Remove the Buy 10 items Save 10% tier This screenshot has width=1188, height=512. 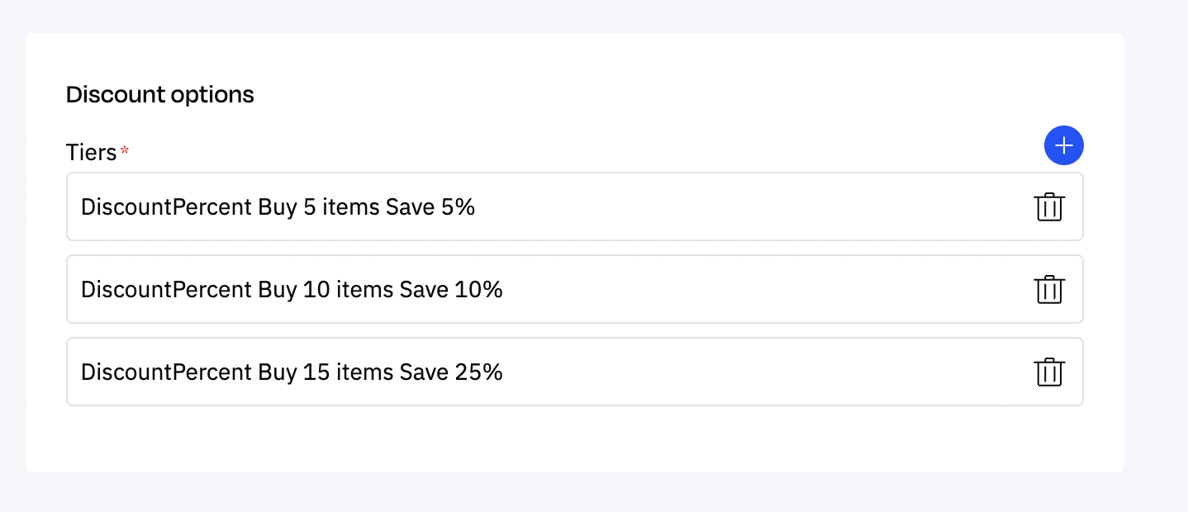click(x=1048, y=290)
